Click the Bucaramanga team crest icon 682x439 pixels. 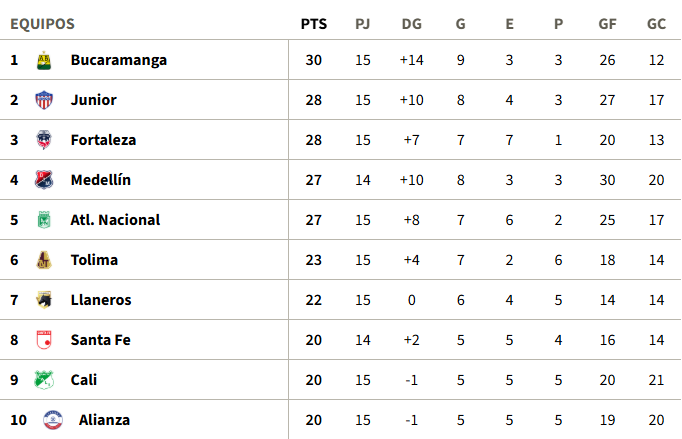point(44,60)
